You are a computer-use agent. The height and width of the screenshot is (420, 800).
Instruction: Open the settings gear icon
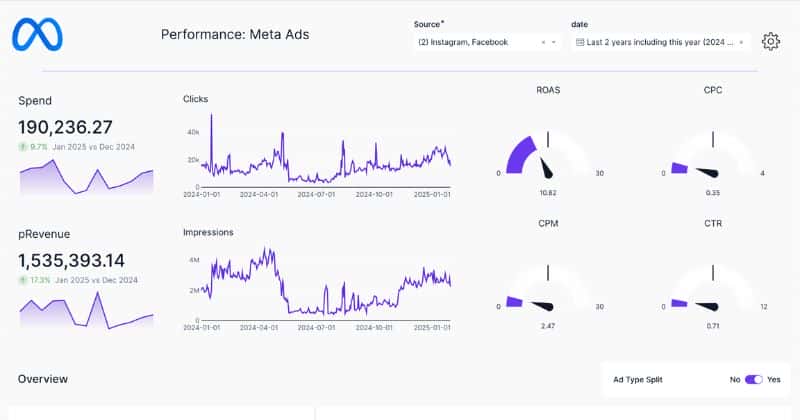770,41
